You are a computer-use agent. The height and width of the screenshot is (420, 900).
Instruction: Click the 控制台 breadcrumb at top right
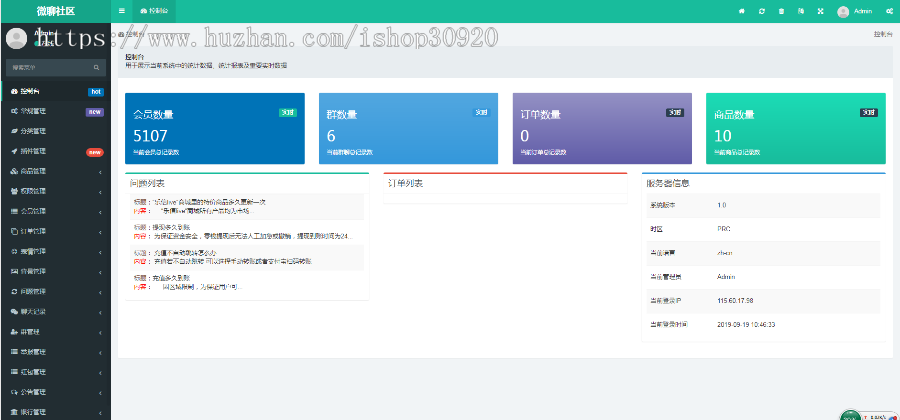click(883, 34)
